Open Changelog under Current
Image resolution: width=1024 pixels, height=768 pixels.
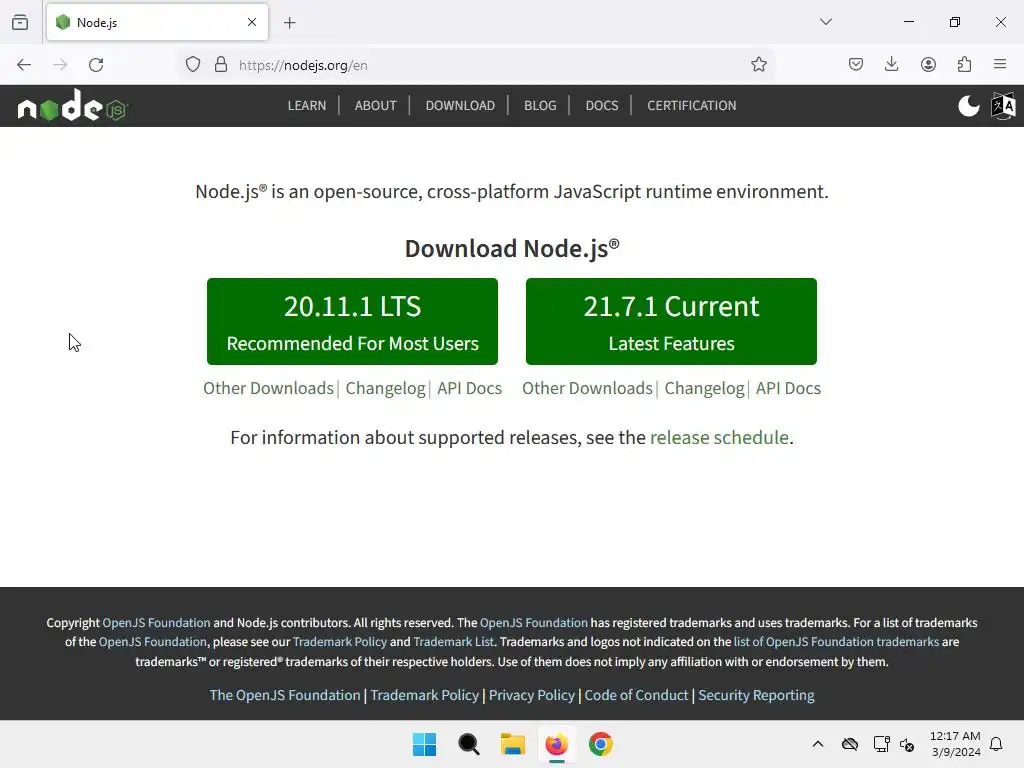(705, 388)
